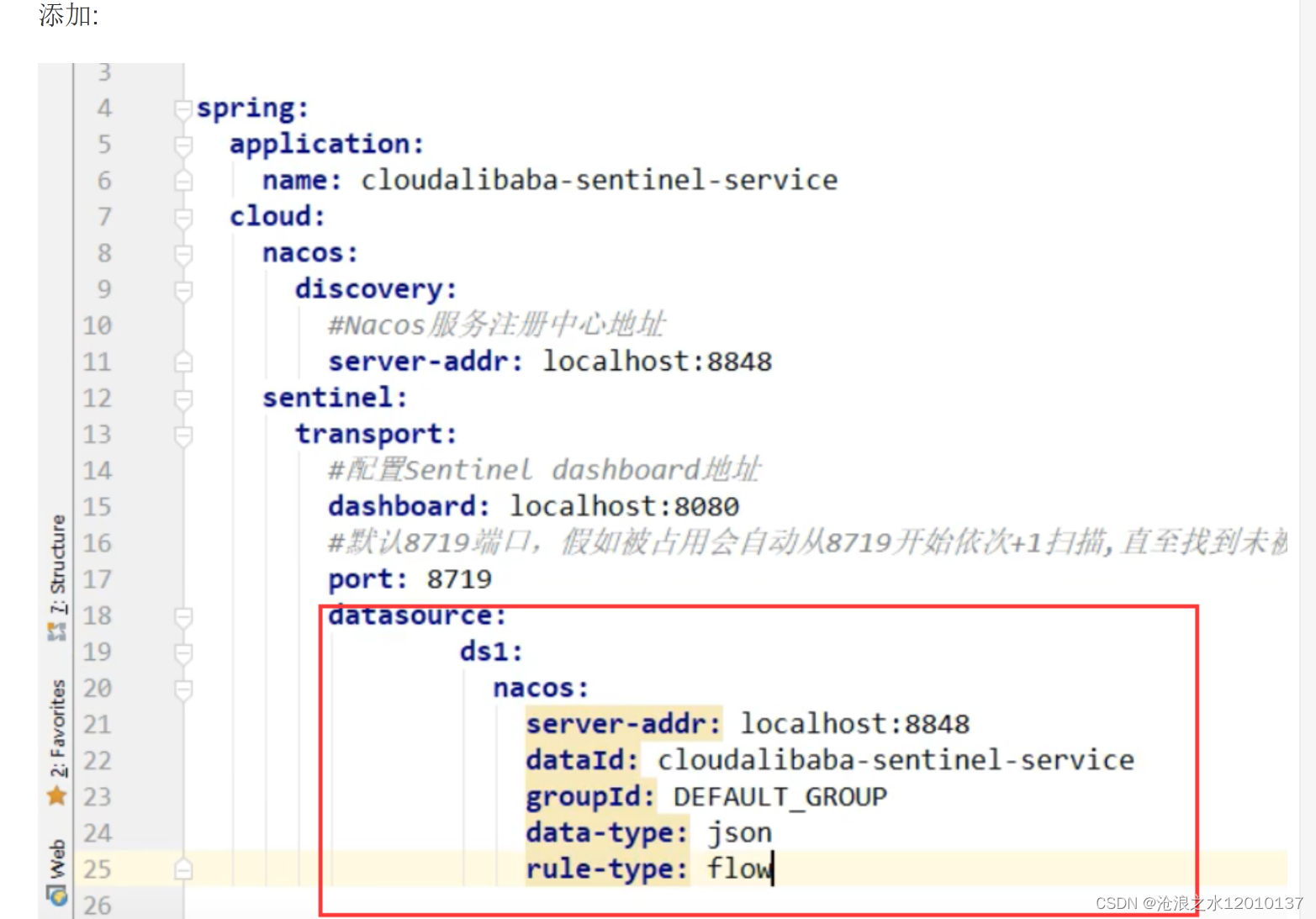The image size is (1316, 919).
Task: Click 'cloudalibaba-sentinel-service' value on name line
Action: click(x=600, y=180)
